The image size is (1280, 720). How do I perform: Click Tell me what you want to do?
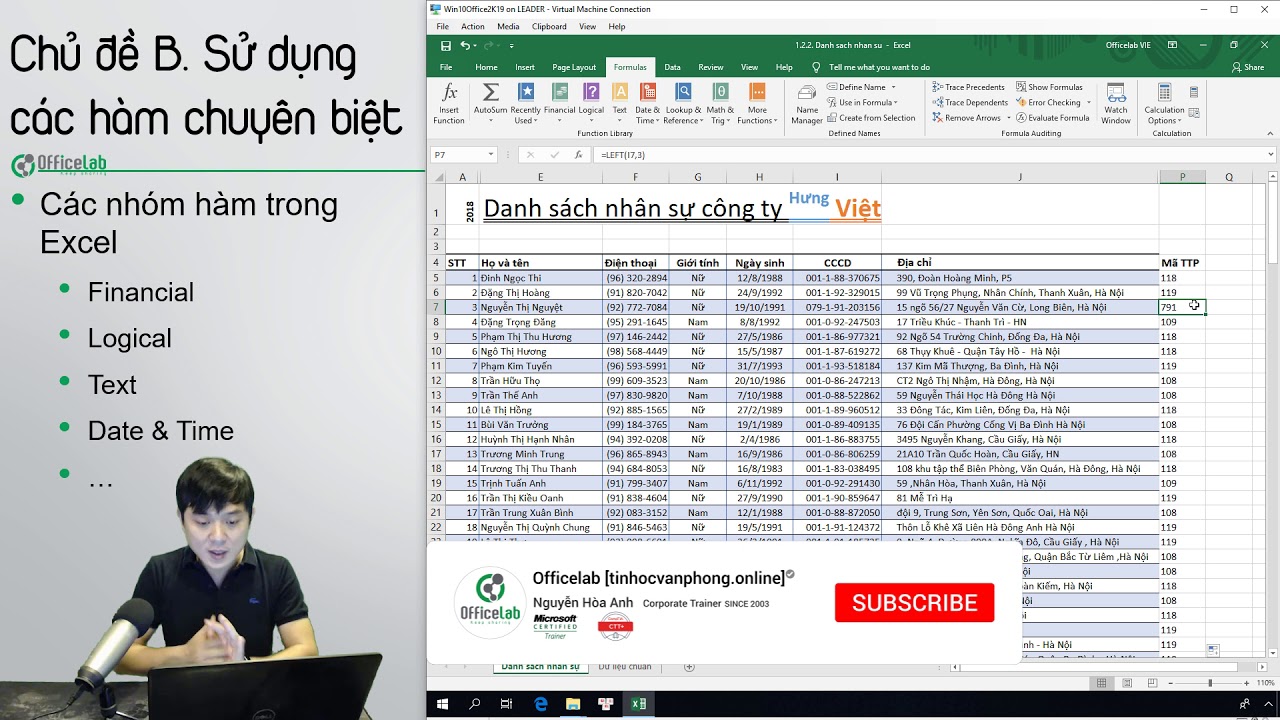pos(870,67)
